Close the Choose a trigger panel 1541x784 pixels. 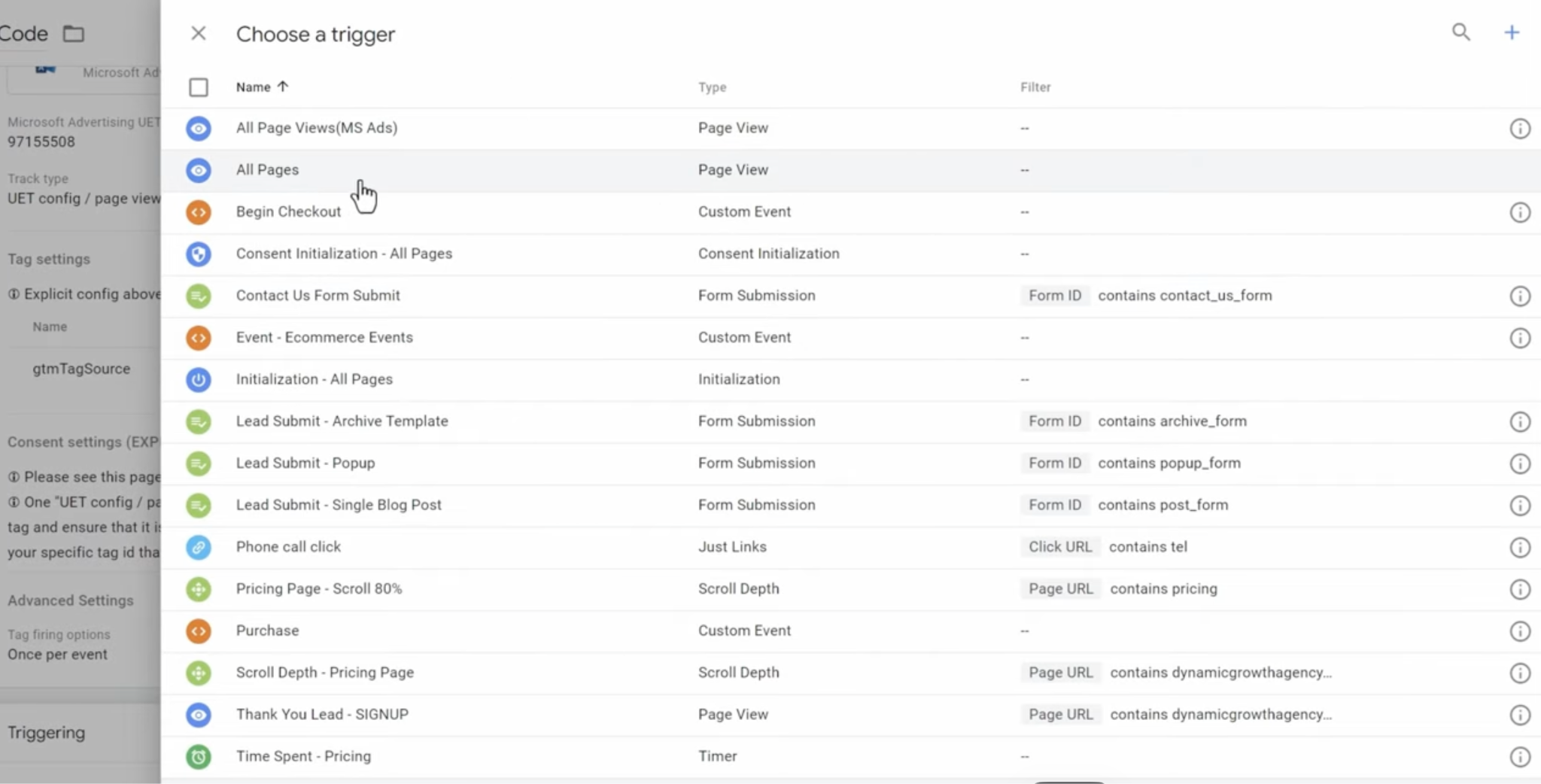199,33
